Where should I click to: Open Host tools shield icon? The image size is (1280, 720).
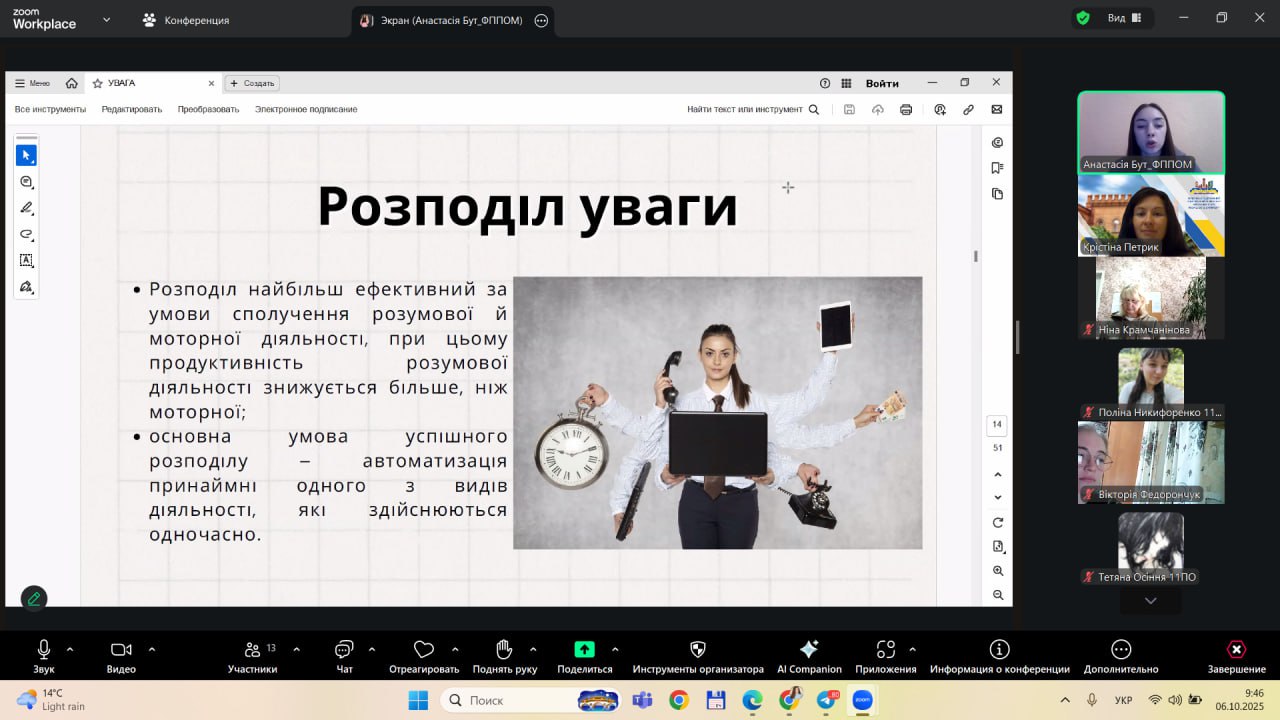click(698, 650)
